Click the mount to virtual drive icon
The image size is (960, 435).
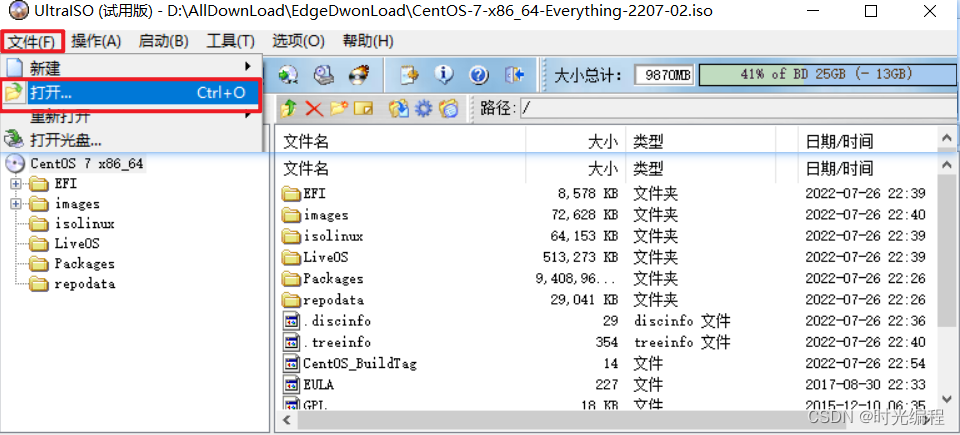[x=323, y=75]
